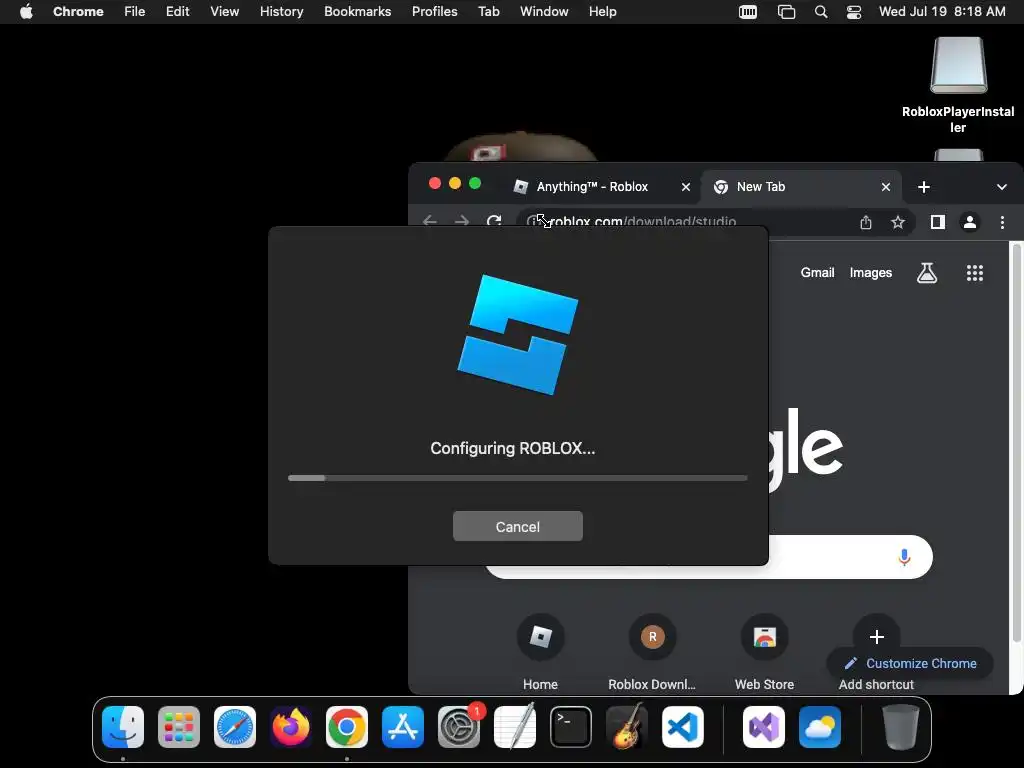This screenshot has width=1024, height=768.
Task: Open the Google apps grid
Action: click(x=974, y=273)
